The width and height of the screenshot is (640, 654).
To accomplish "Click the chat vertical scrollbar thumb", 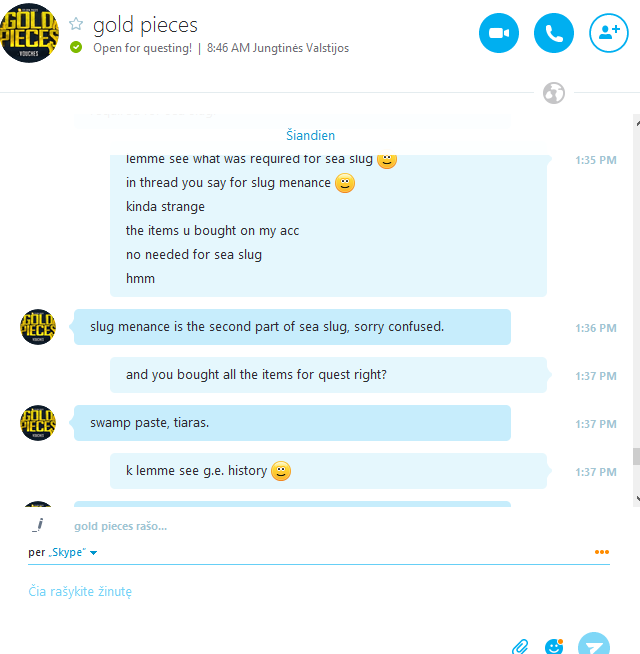I will click(636, 456).
